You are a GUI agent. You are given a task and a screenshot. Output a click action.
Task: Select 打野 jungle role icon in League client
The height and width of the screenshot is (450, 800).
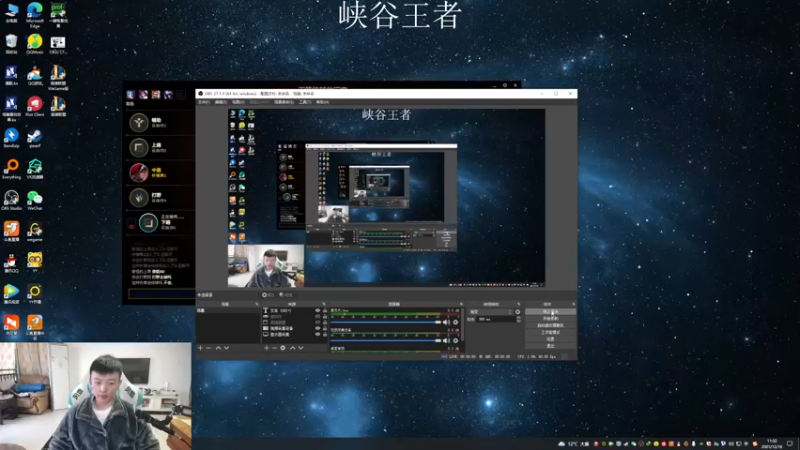pos(138,197)
